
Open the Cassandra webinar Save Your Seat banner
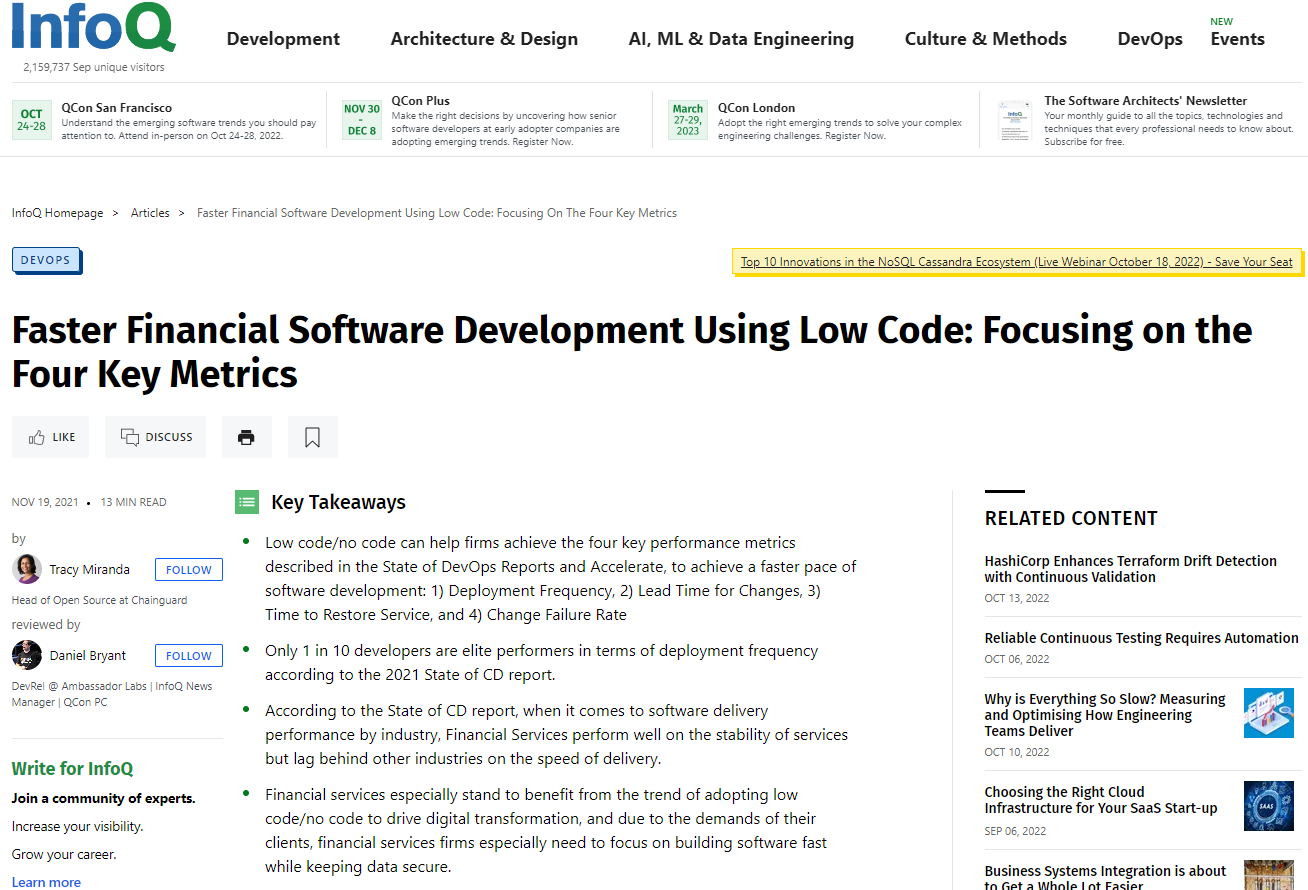tap(1016, 262)
